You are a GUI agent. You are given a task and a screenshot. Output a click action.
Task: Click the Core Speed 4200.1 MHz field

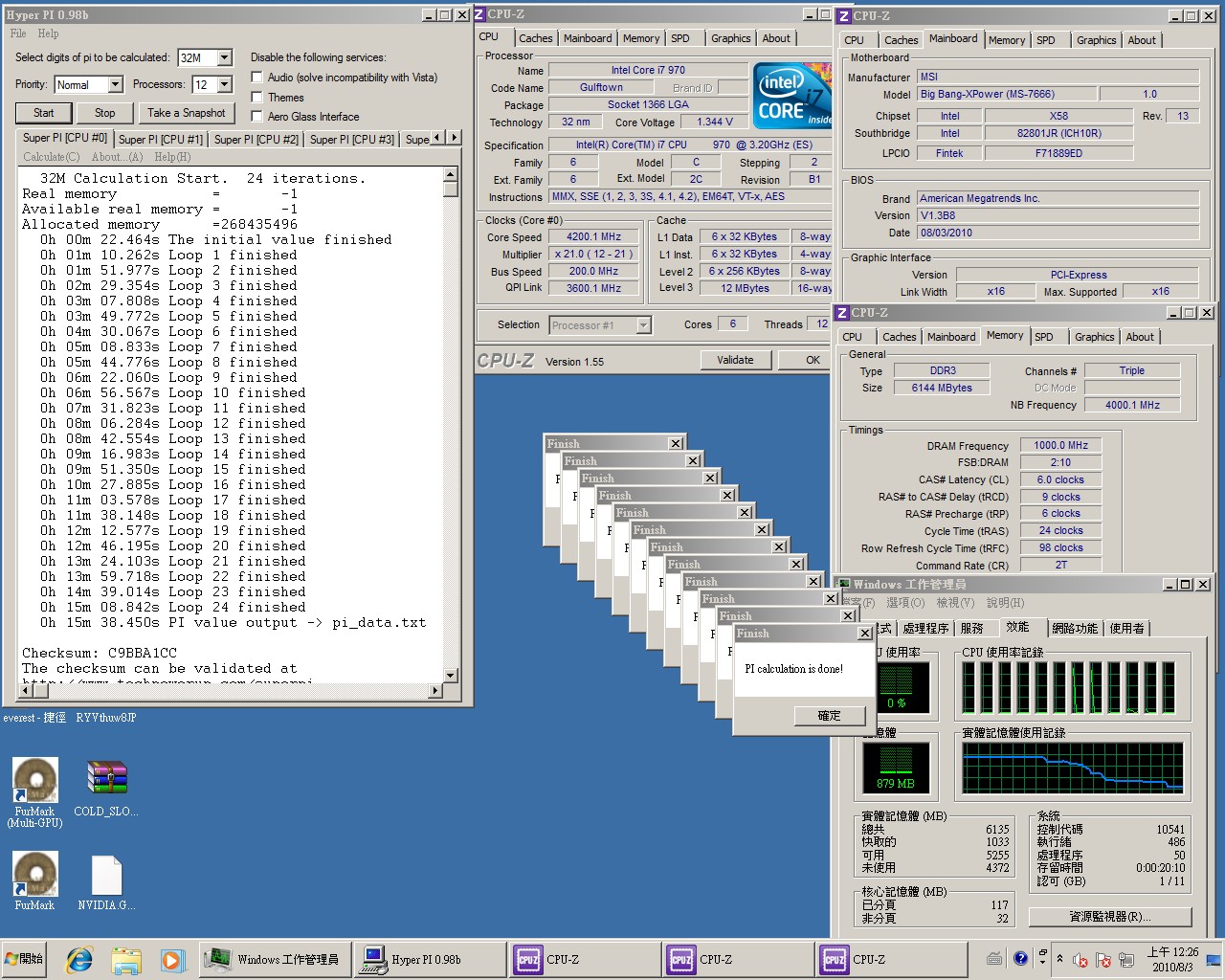click(x=594, y=236)
